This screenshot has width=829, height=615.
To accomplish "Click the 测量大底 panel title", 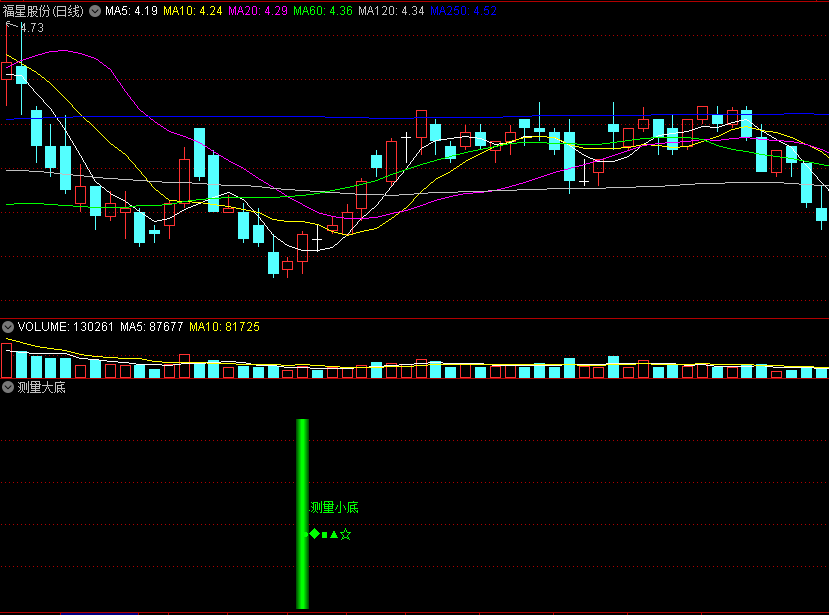I will tap(41, 387).
